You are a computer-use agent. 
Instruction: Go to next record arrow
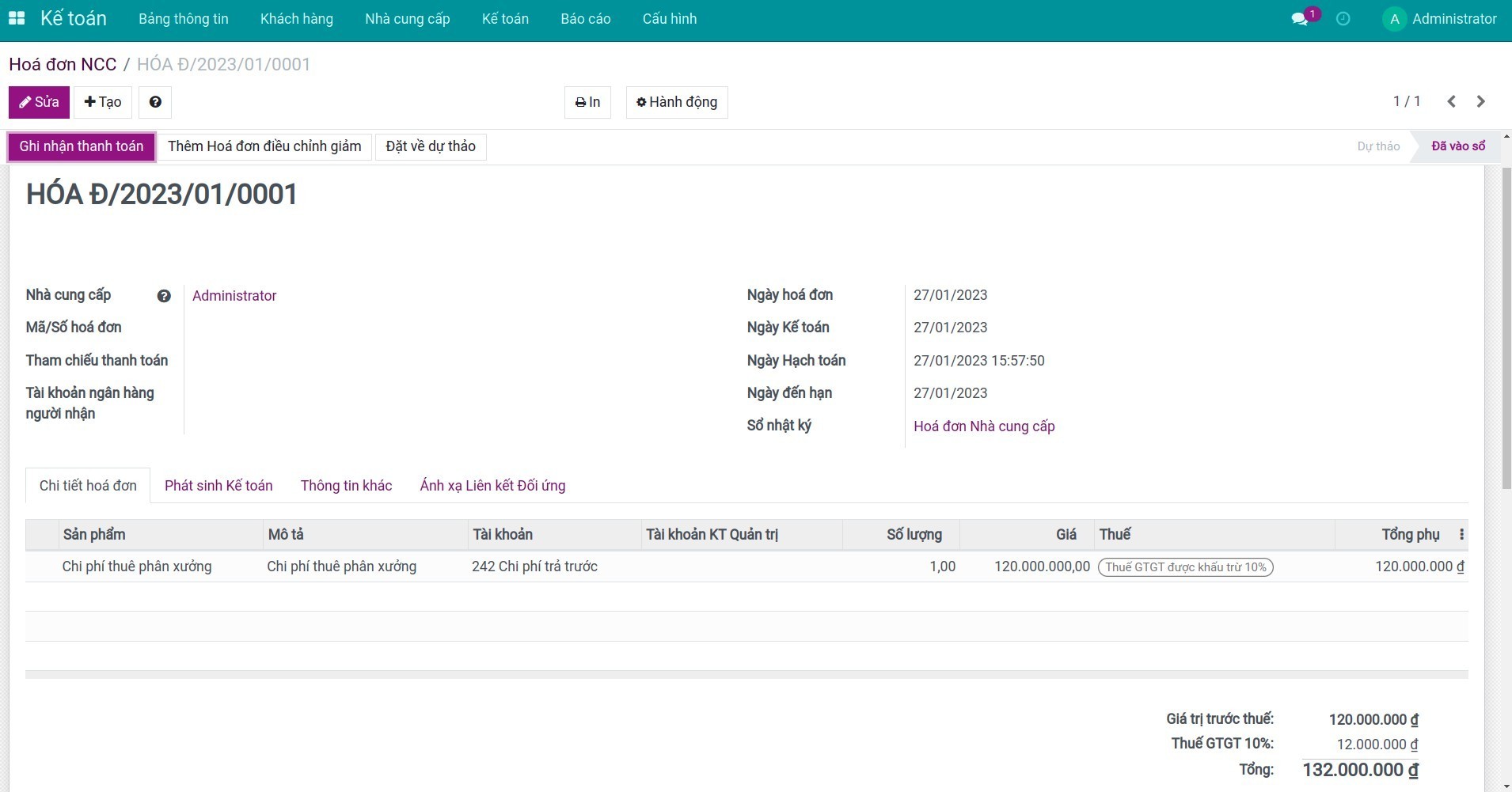pos(1480,101)
